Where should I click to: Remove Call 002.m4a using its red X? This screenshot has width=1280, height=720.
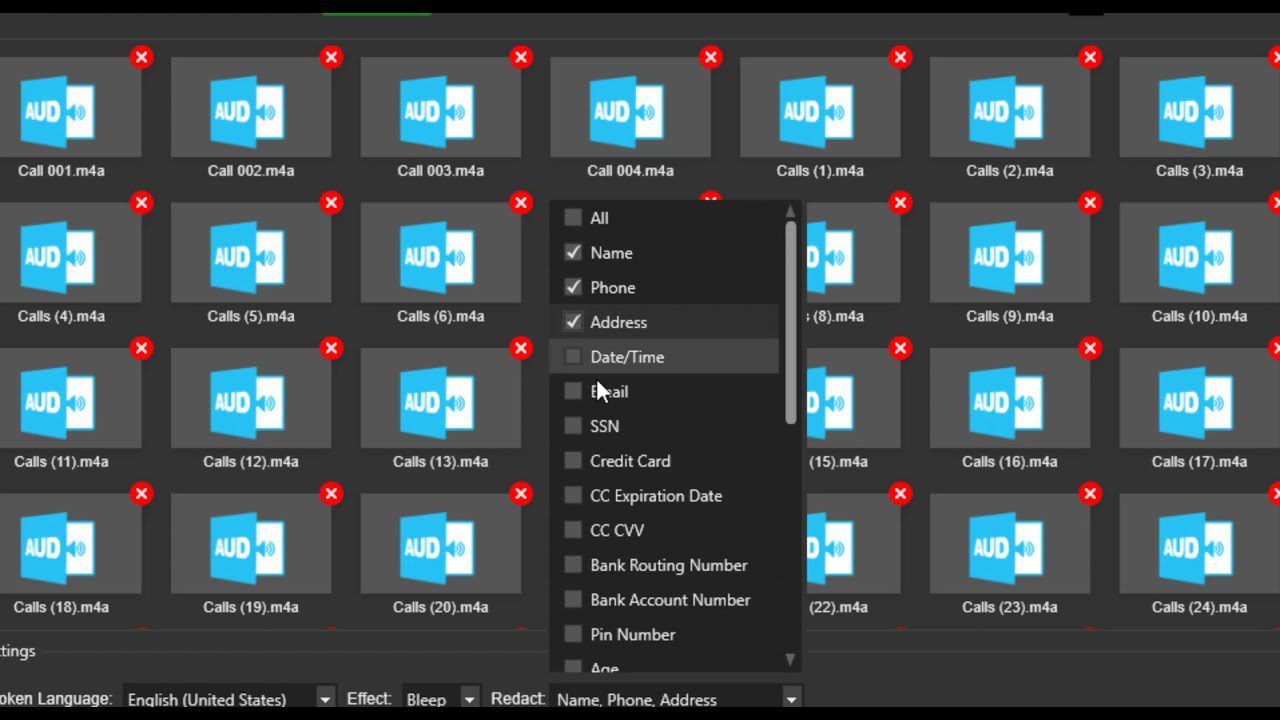[x=331, y=57]
